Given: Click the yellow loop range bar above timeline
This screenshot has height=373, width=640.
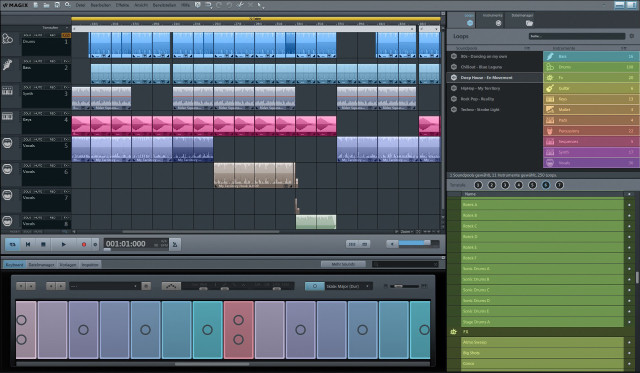Looking at the screenshot, I should tap(256, 19).
